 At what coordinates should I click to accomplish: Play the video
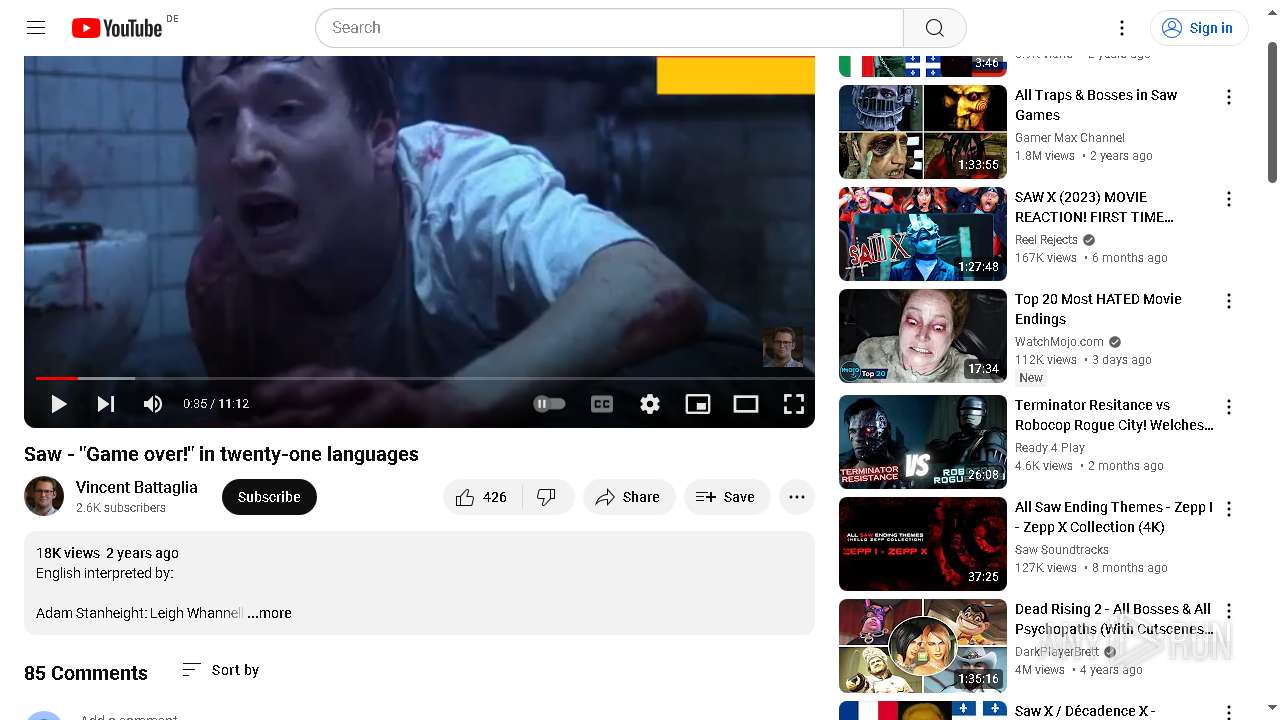58,404
